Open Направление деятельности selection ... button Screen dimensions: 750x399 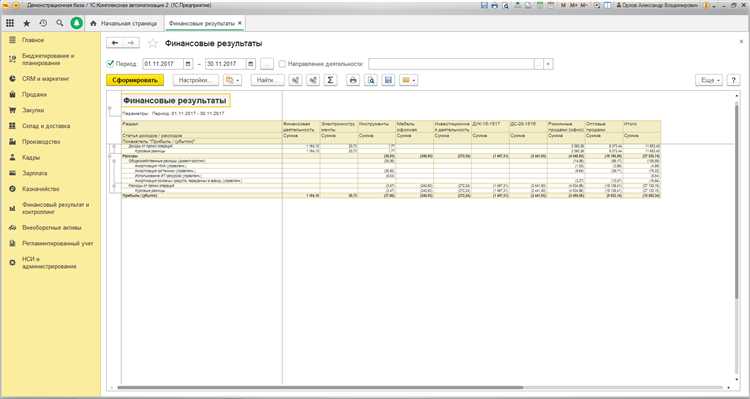pyautogui.click(x=539, y=64)
